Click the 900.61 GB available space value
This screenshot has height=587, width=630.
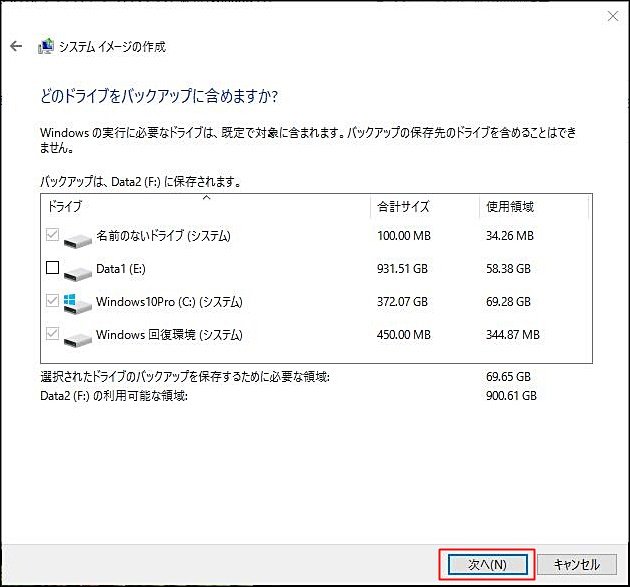point(511,396)
